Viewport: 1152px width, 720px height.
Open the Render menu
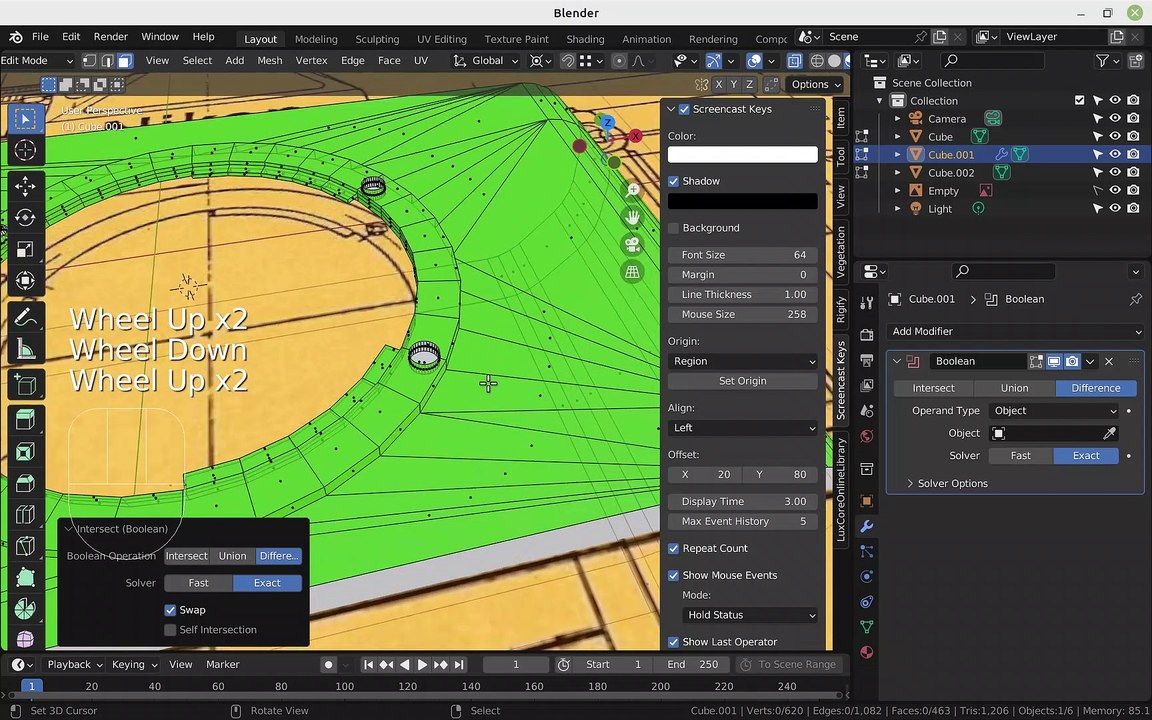[x=111, y=37]
